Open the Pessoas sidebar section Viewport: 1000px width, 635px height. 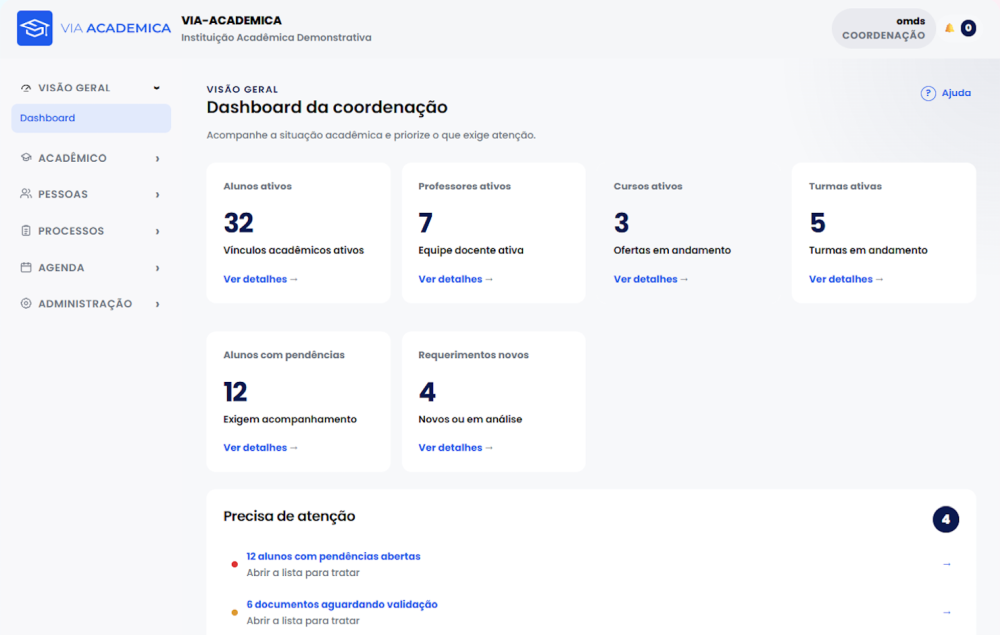[x=91, y=194]
